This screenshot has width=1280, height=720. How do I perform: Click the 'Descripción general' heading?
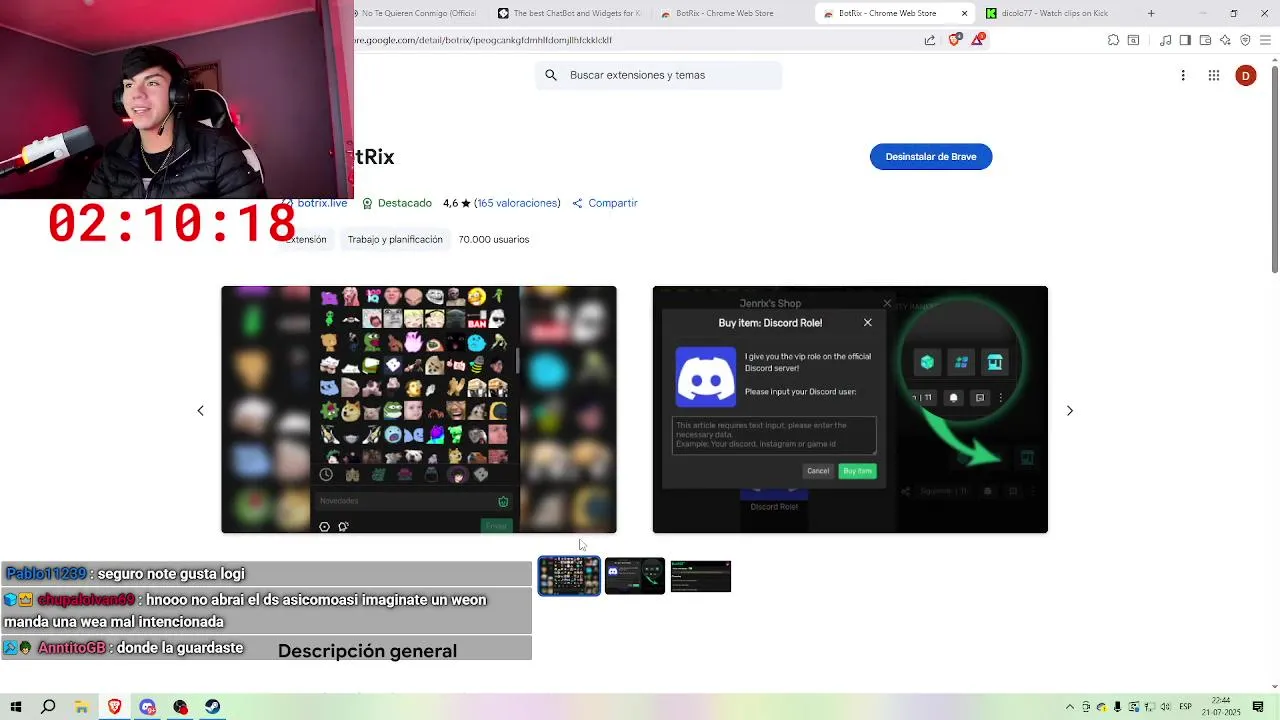click(367, 651)
